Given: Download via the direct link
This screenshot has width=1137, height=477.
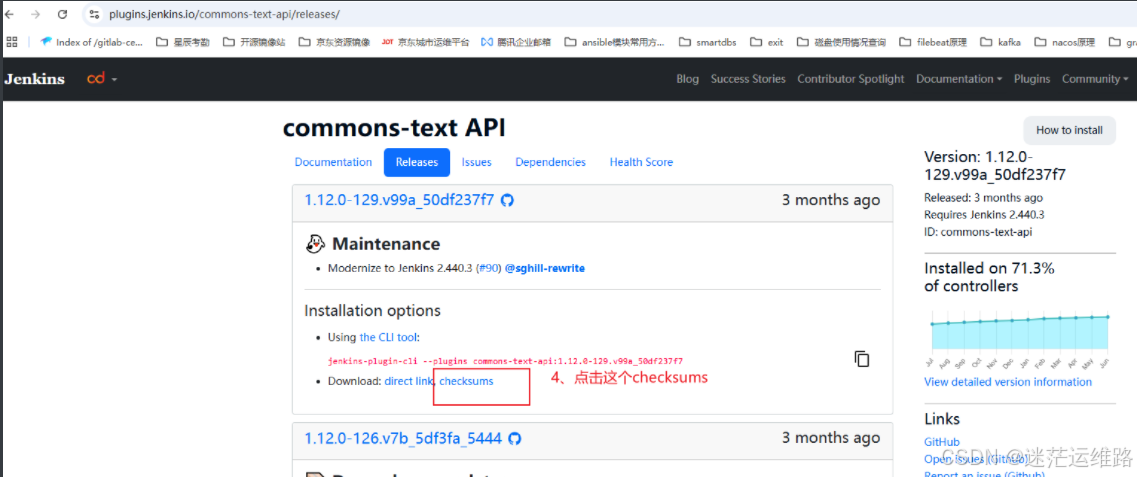Looking at the screenshot, I should point(408,381).
